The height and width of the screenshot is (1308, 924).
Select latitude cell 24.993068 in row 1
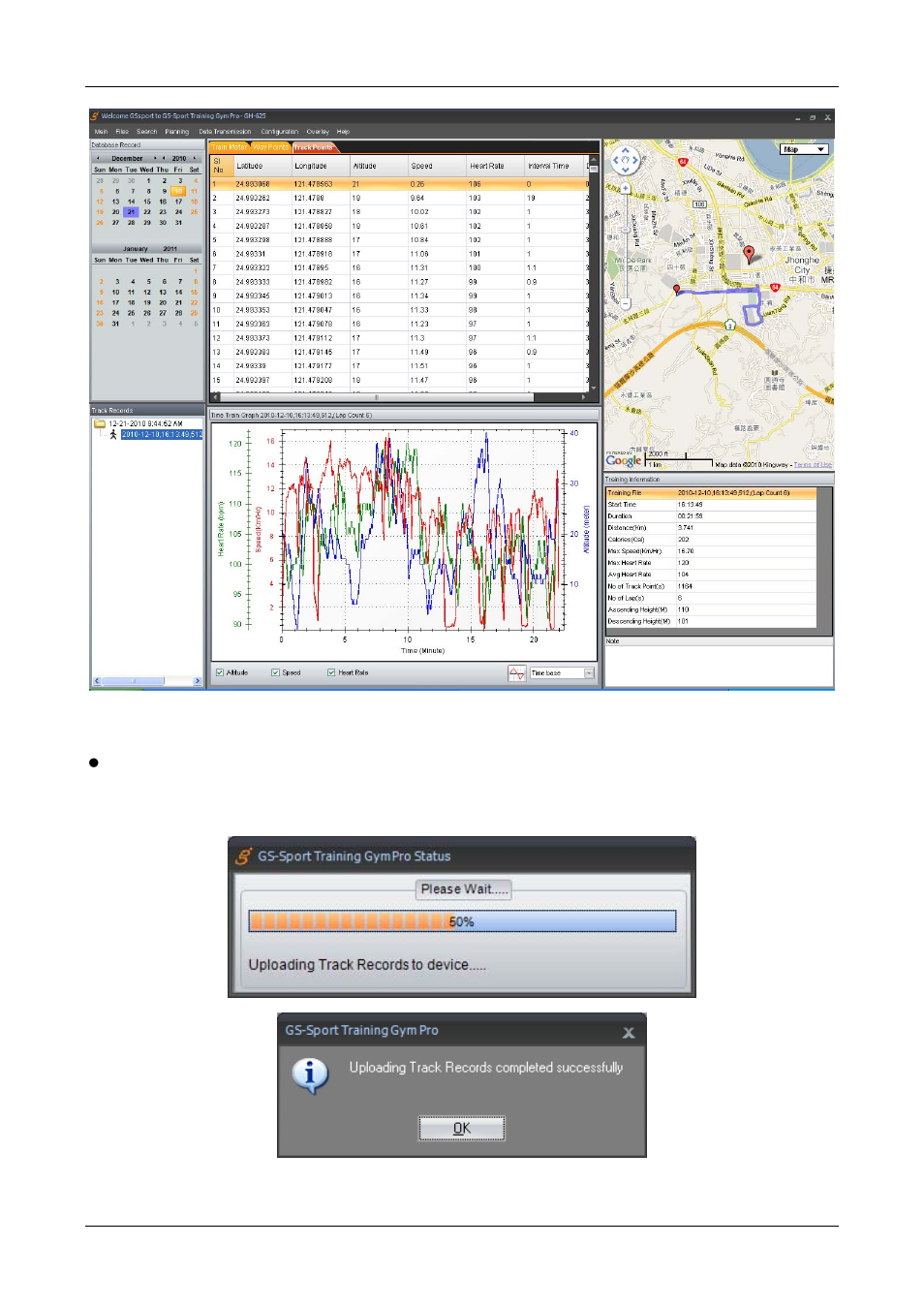point(262,184)
